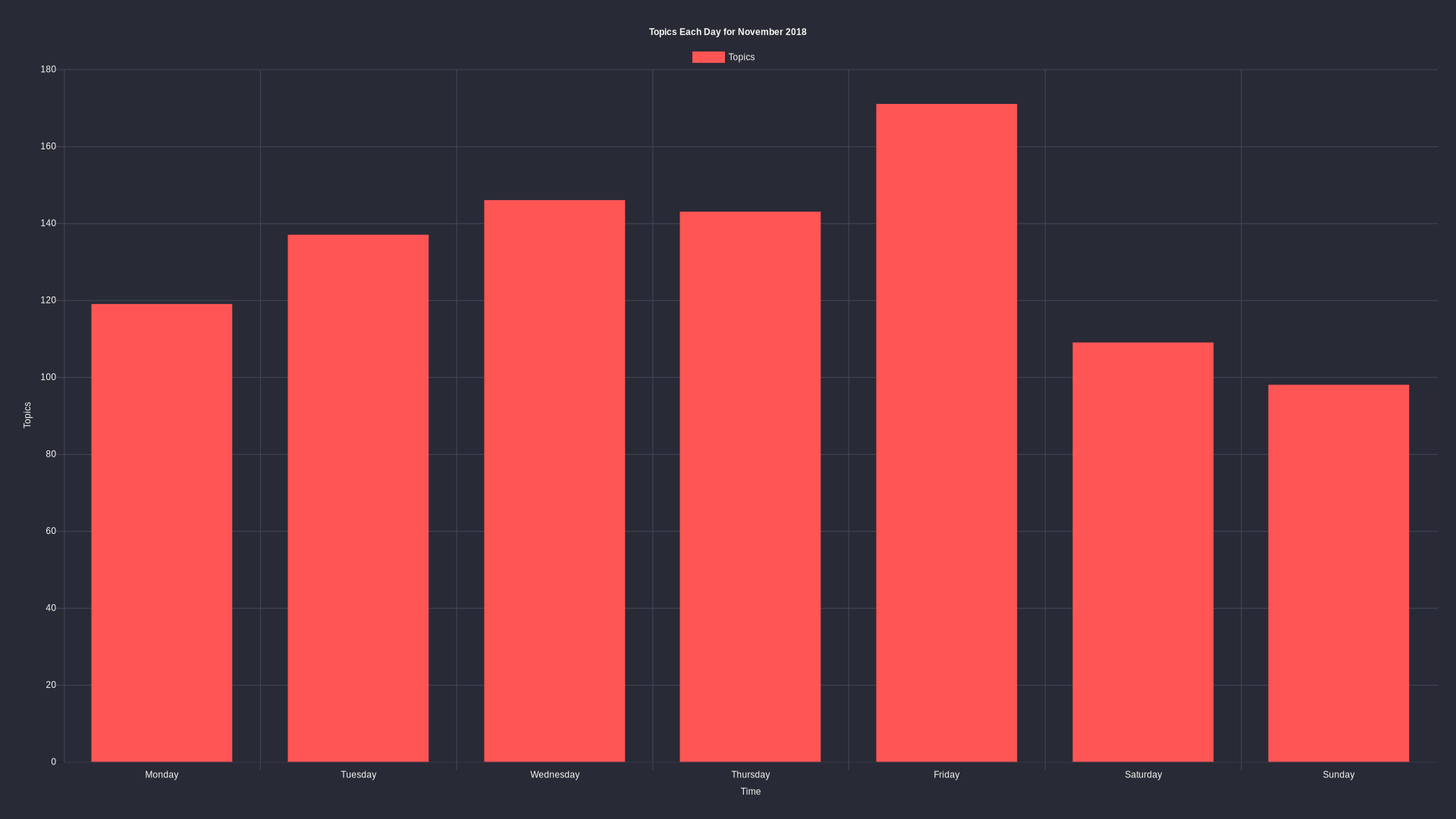The width and height of the screenshot is (1456, 819).
Task: Select the Wednesday bar
Action: (x=554, y=479)
